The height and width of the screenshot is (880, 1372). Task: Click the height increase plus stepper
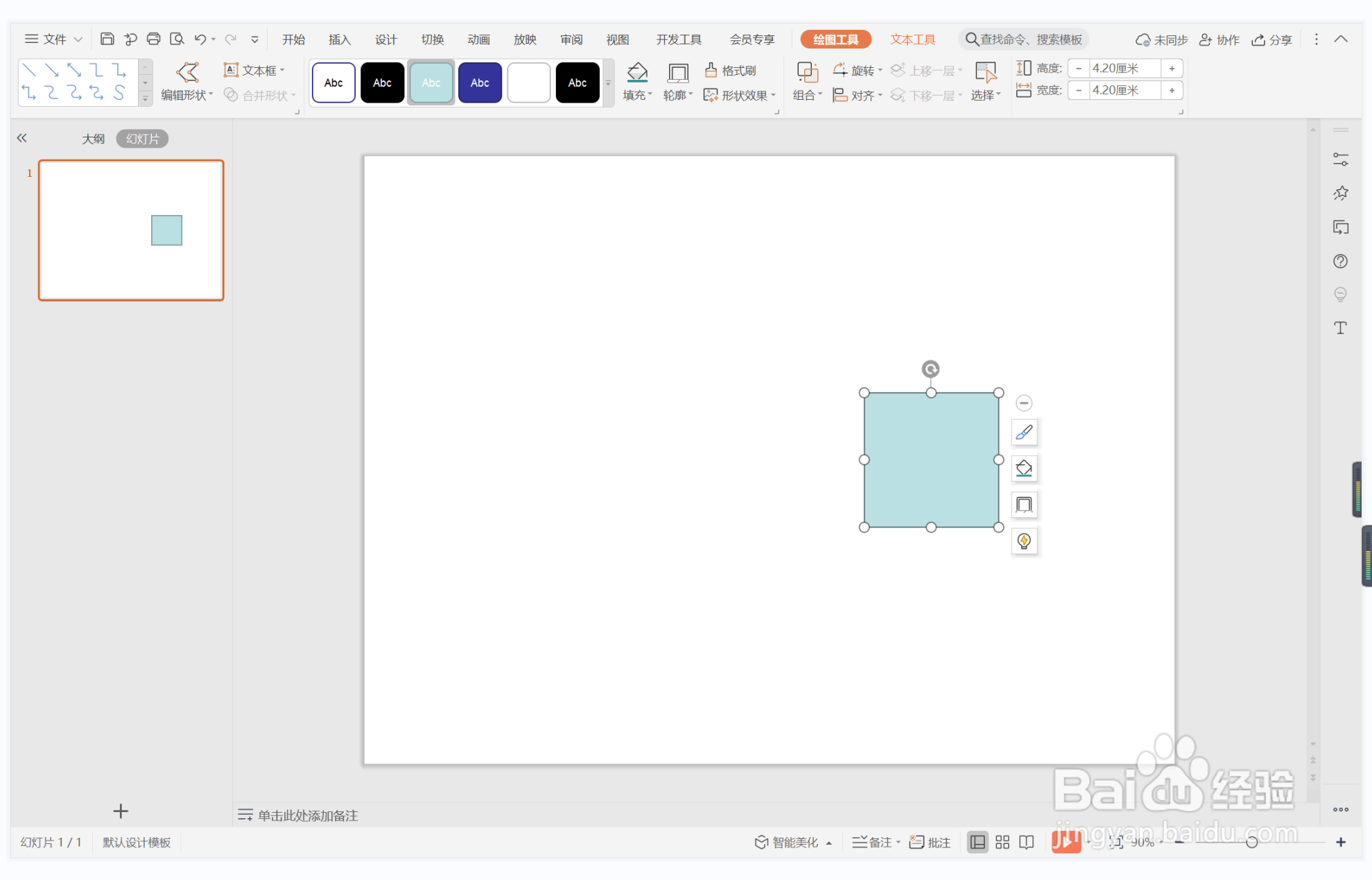(x=1172, y=68)
